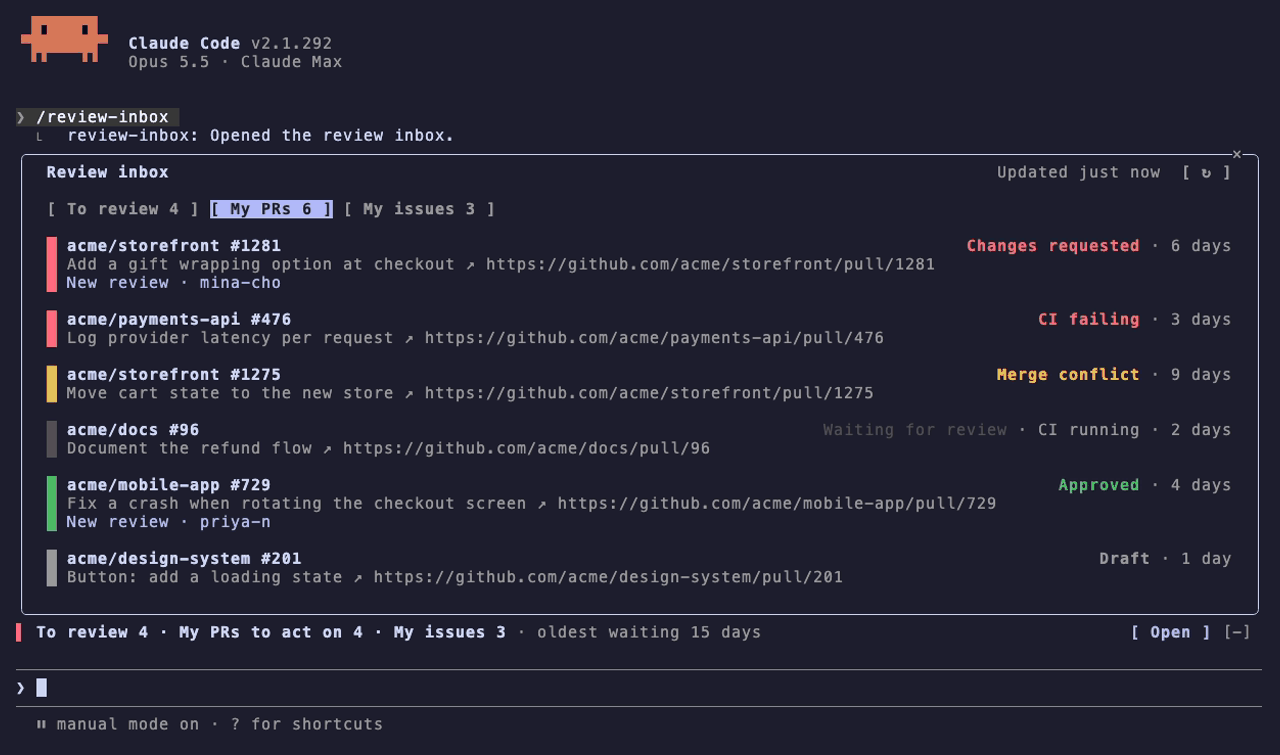Viewport: 1280px width, 755px height.
Task: Focus the command prompt input line
Action: point(639,688)
